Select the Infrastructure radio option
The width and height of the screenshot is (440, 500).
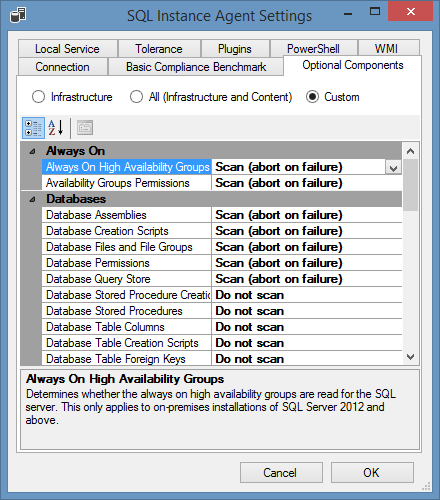tap(38, 97)
